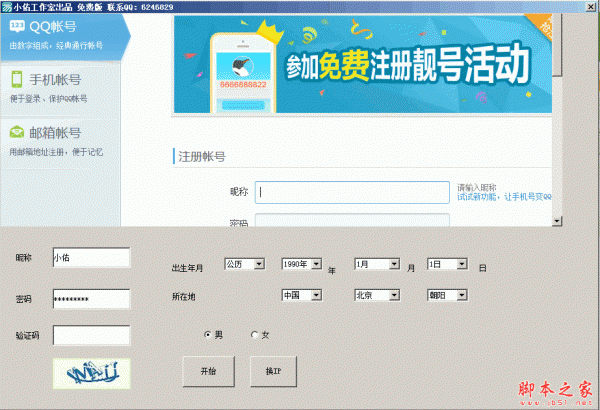
Task: Switch to the 邮箱帐号 tab
Action: (x=60, y=142)
